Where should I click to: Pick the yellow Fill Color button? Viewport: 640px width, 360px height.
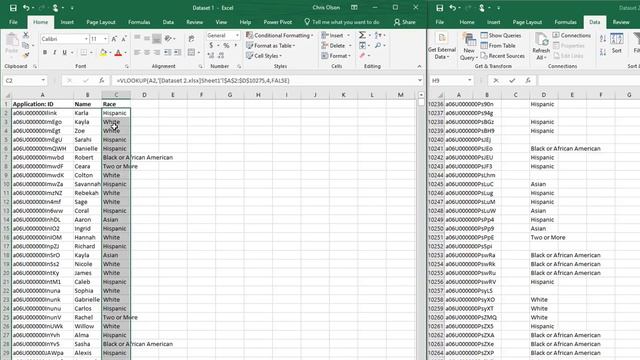click(103, 52)
